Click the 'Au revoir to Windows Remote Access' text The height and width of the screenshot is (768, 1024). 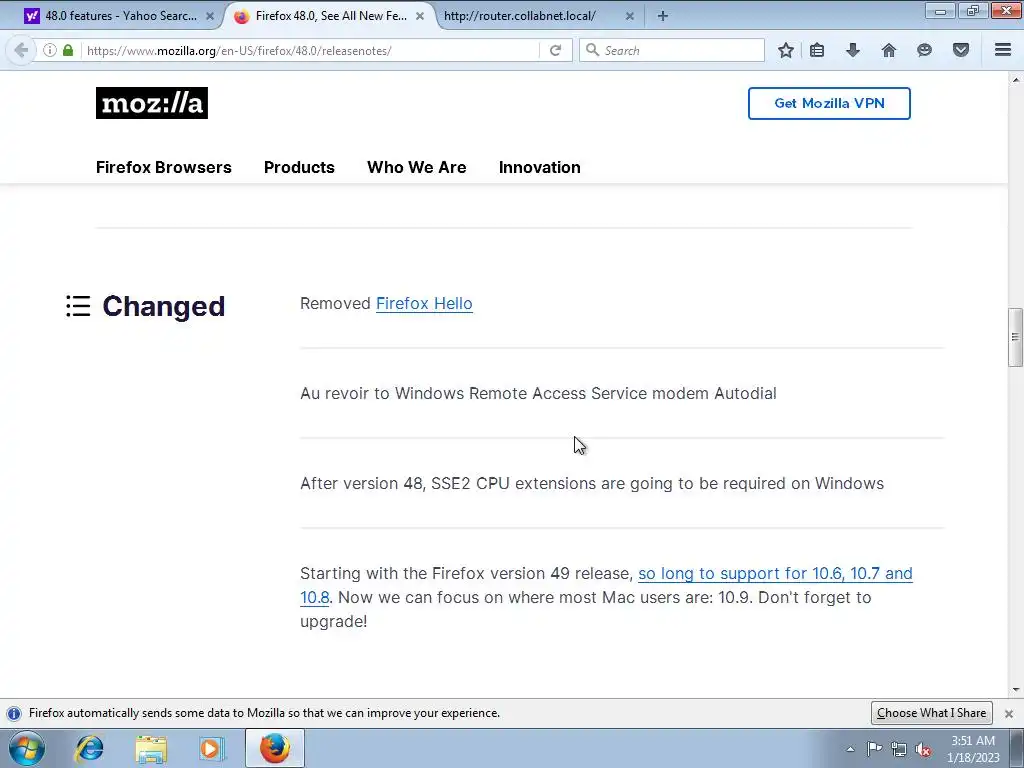click(x=538, y=393)
